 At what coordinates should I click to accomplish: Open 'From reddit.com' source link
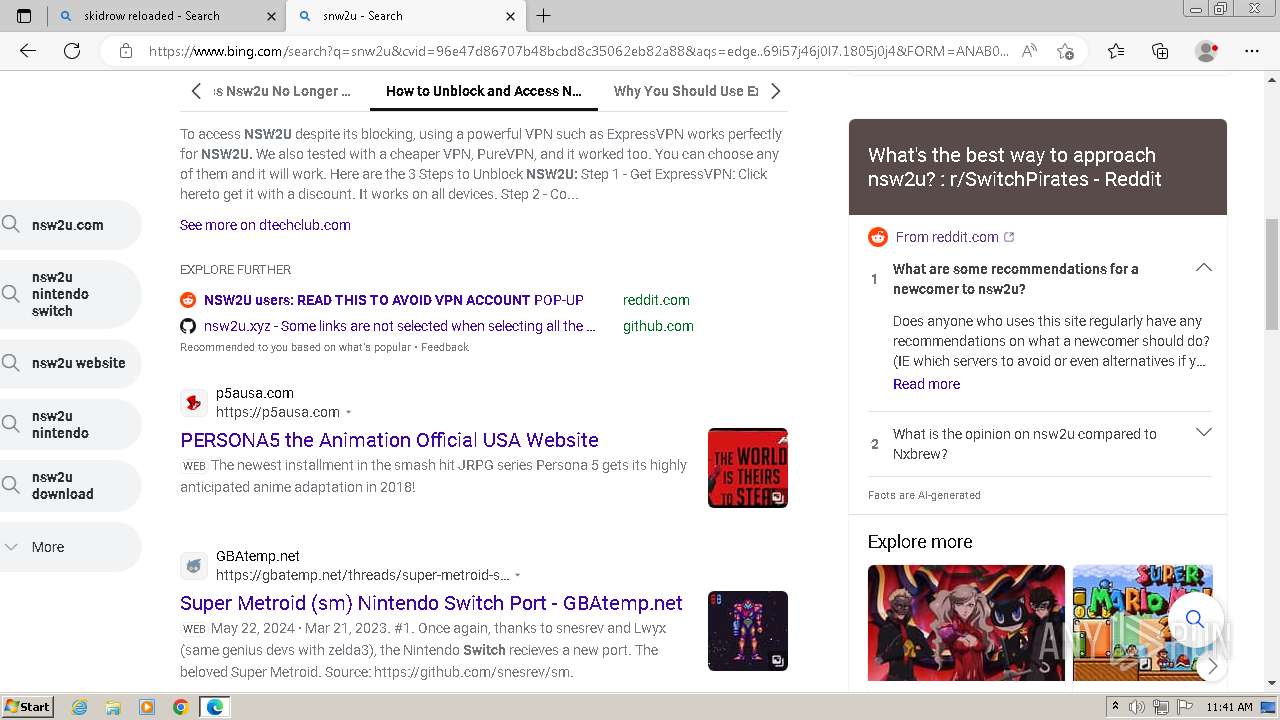coord(955,237)
